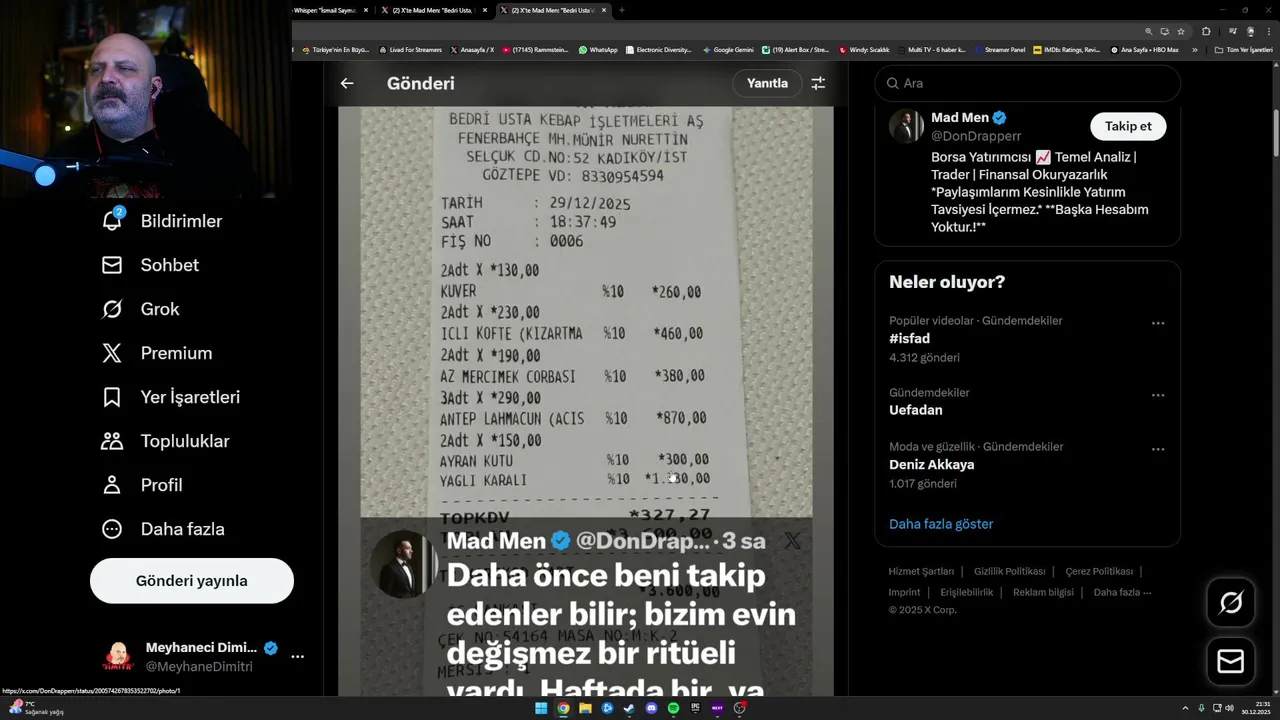Open IMDb Ratings bookmark
Screen dimensions: 1280x720
tap(1066, 49)
